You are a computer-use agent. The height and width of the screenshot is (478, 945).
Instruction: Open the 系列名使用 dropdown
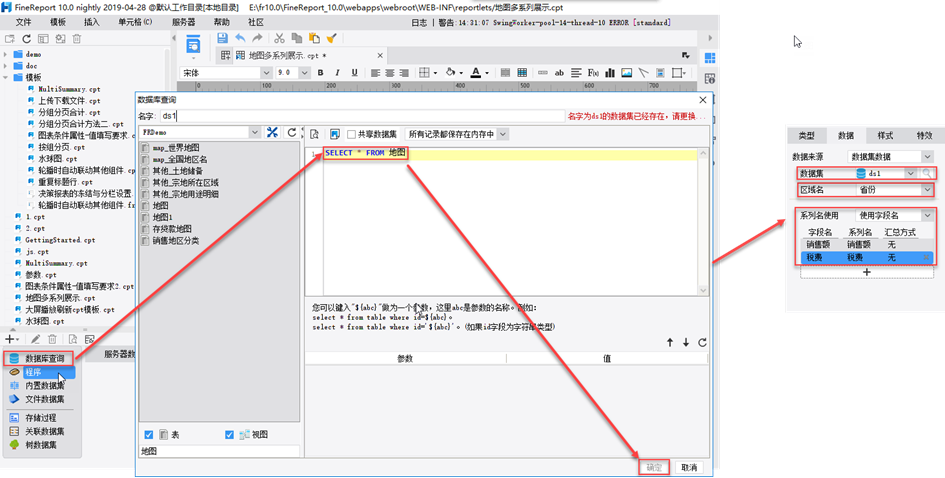point(928,215)
